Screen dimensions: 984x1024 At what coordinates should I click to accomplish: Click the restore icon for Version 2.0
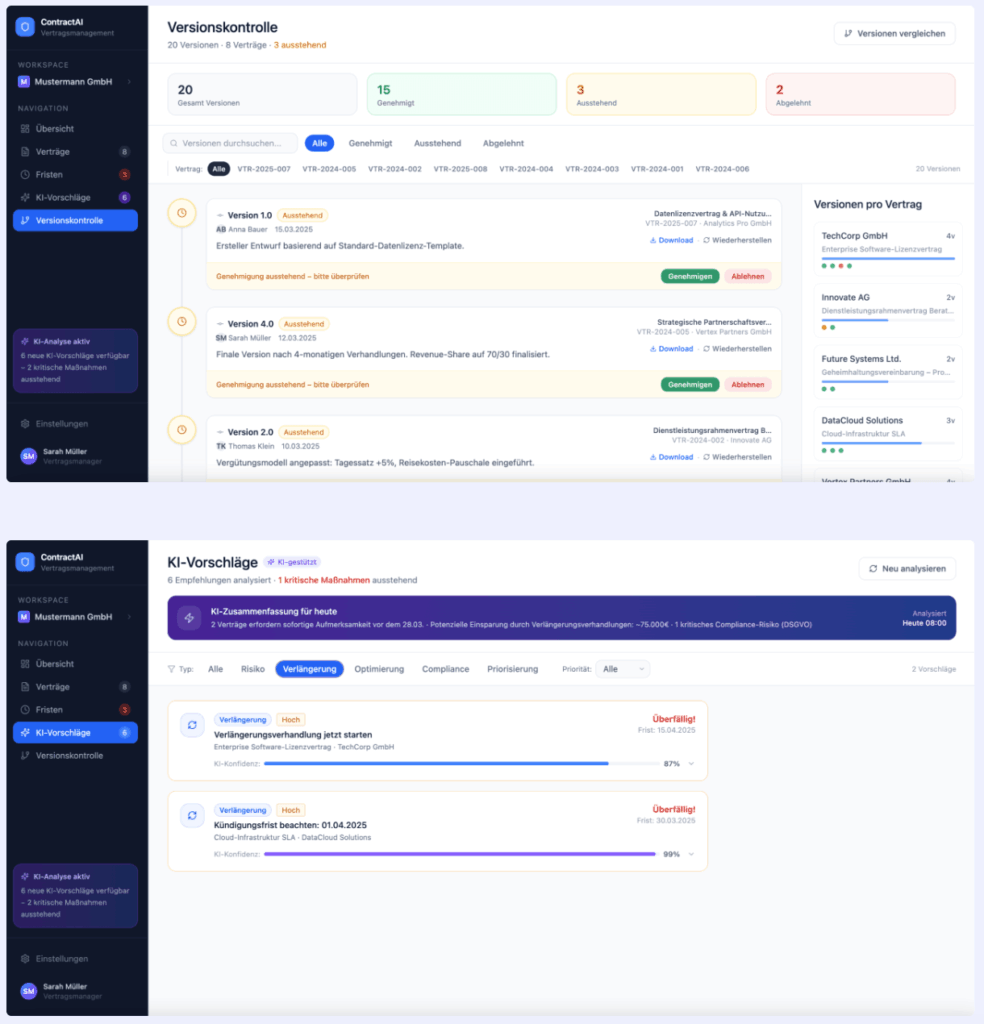[x=707, y=457]
